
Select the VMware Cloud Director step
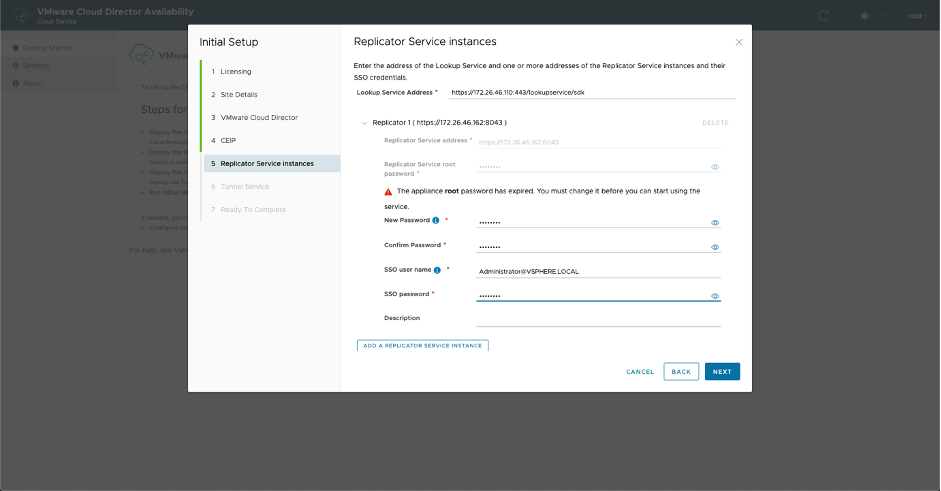click(259, 118)
